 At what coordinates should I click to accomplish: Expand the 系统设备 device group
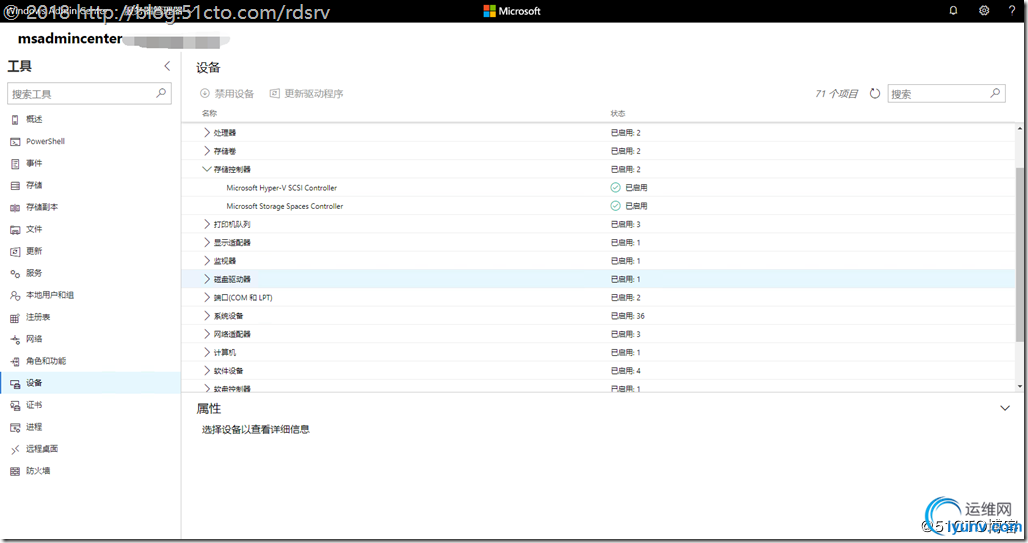tap(207, 316)
